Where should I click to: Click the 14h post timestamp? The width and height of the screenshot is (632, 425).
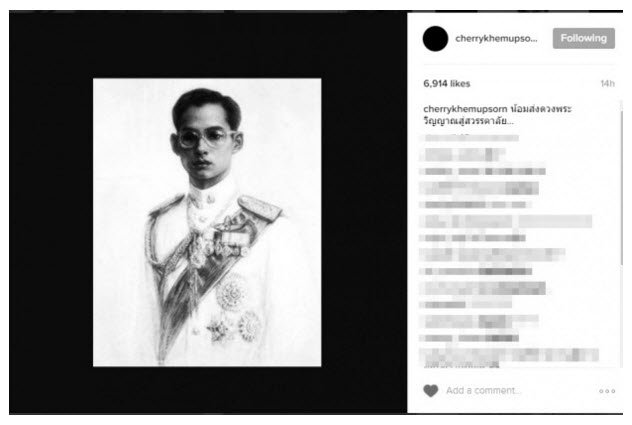coord(607,83)
